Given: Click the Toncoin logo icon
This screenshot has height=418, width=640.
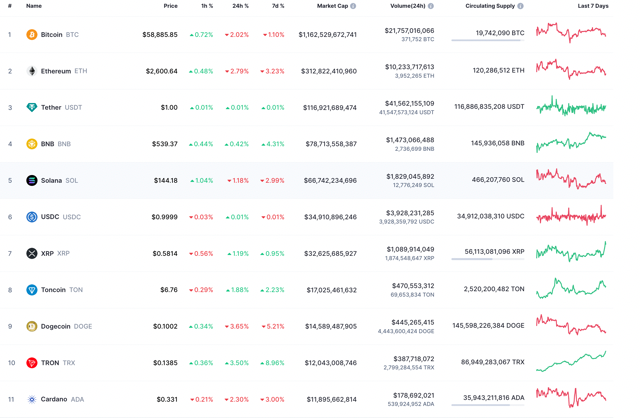Looking at the screenshot, I should [x=32, y=290].
